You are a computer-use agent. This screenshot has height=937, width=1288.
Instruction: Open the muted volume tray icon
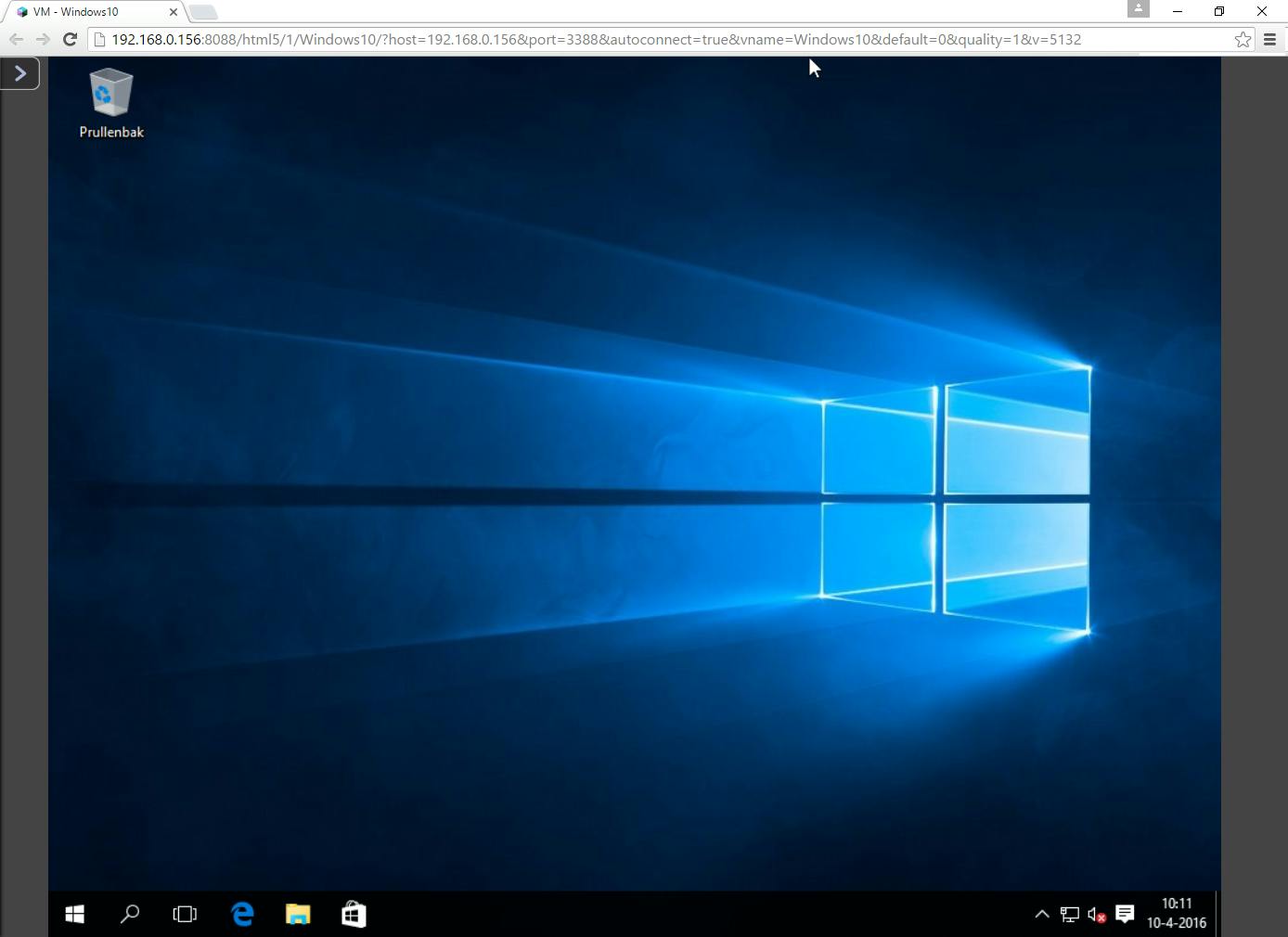pos(1097,915)
